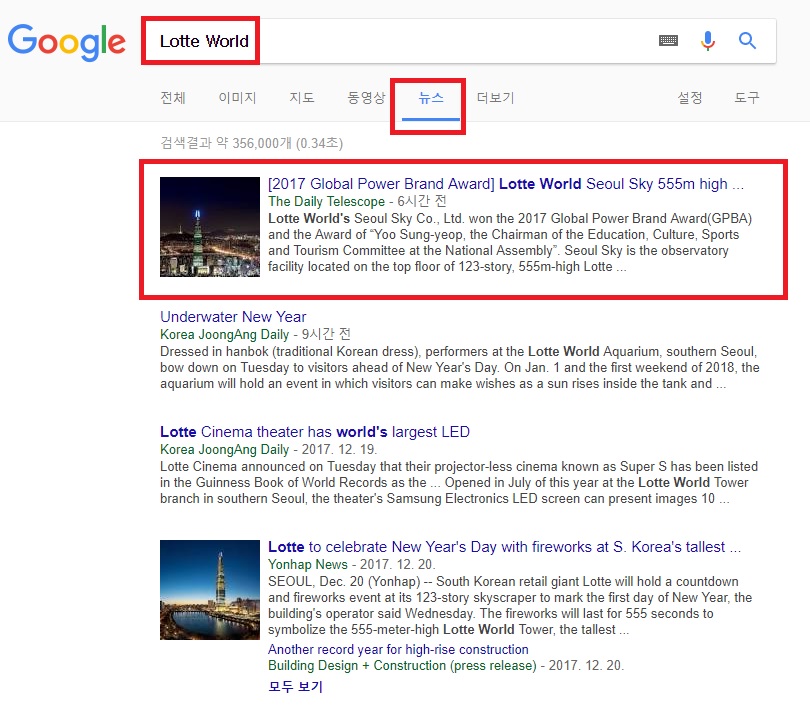The image size is (810, 709).
Task: Click Korea JoongAng Daily source under Underwater New Year
Action: [224, 334]
